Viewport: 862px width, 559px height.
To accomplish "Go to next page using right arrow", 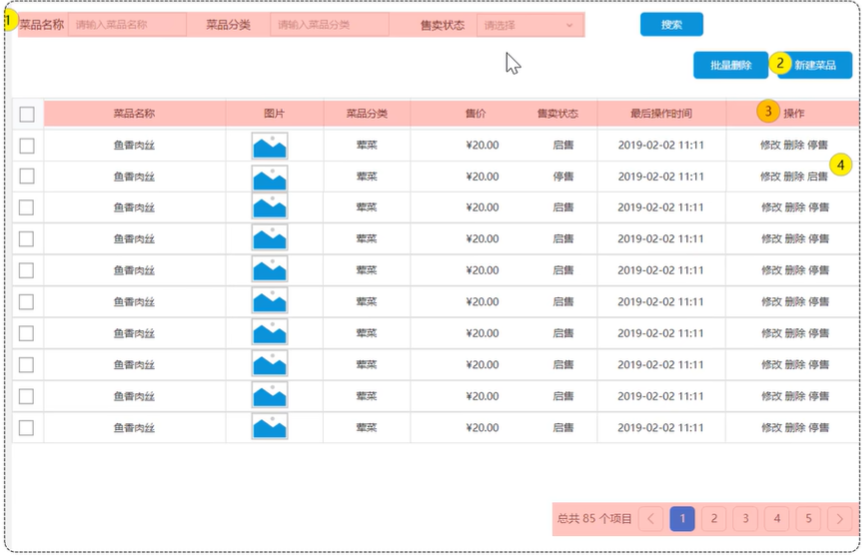I will (x=839, y=519).
